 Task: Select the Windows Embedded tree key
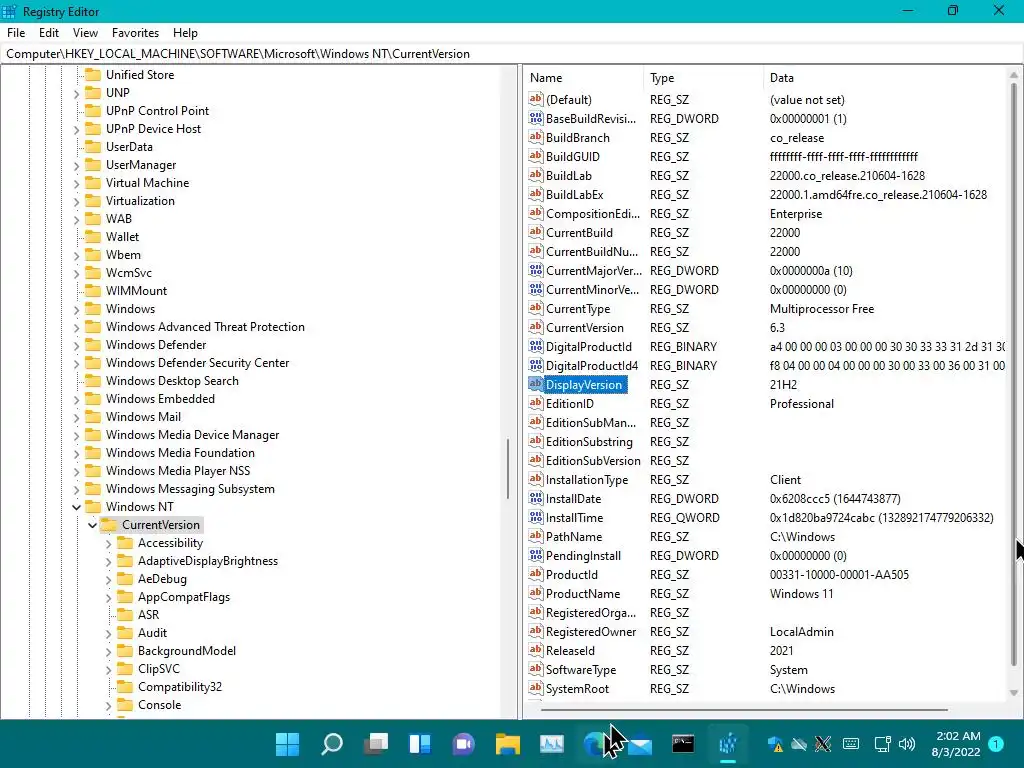click(x=160, y=398)
